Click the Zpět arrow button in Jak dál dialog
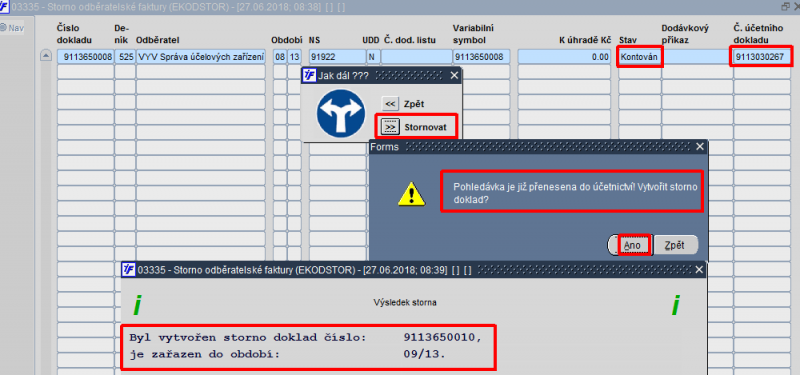 coord(390,104)
